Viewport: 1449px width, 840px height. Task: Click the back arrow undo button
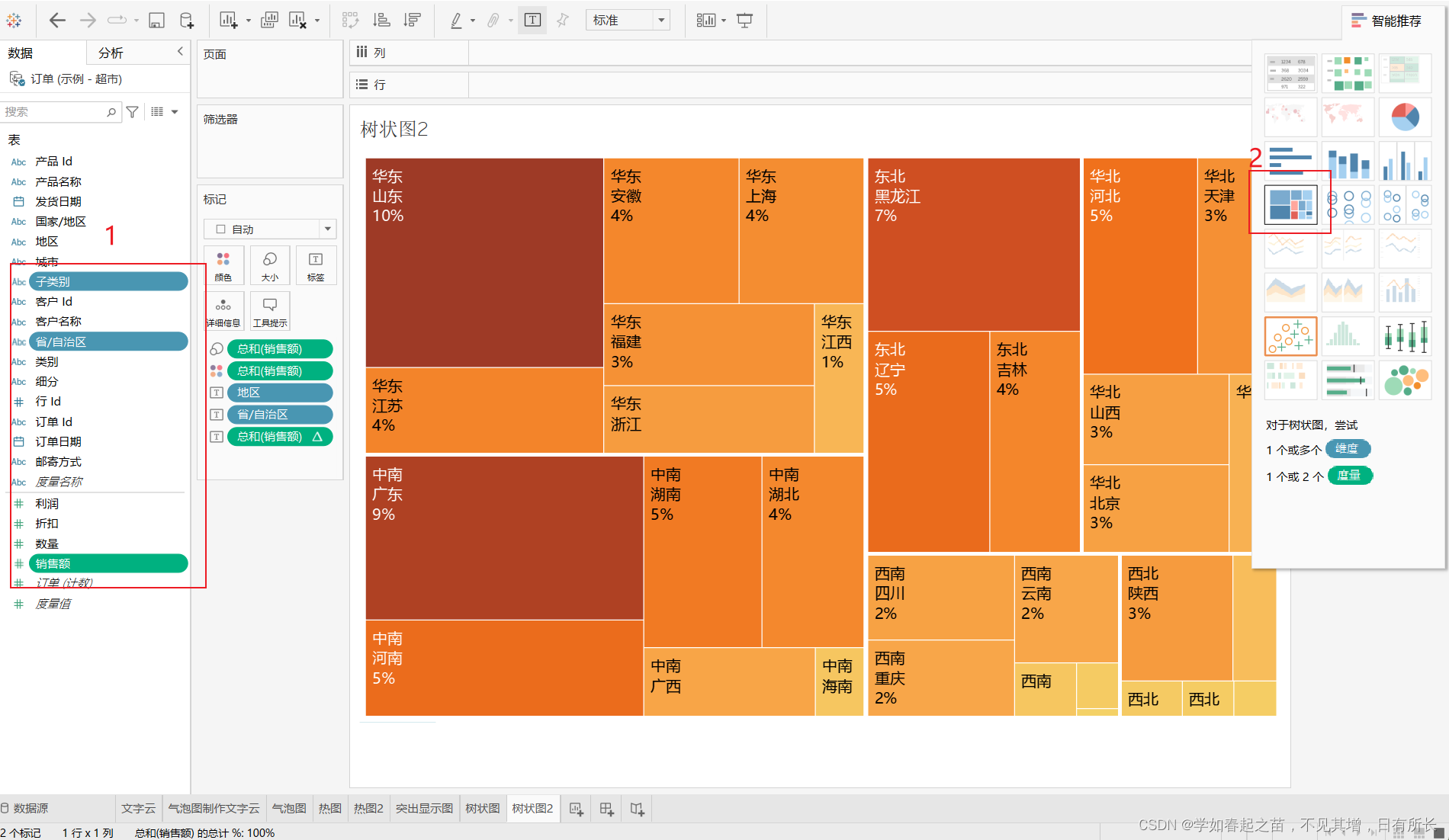57,21
